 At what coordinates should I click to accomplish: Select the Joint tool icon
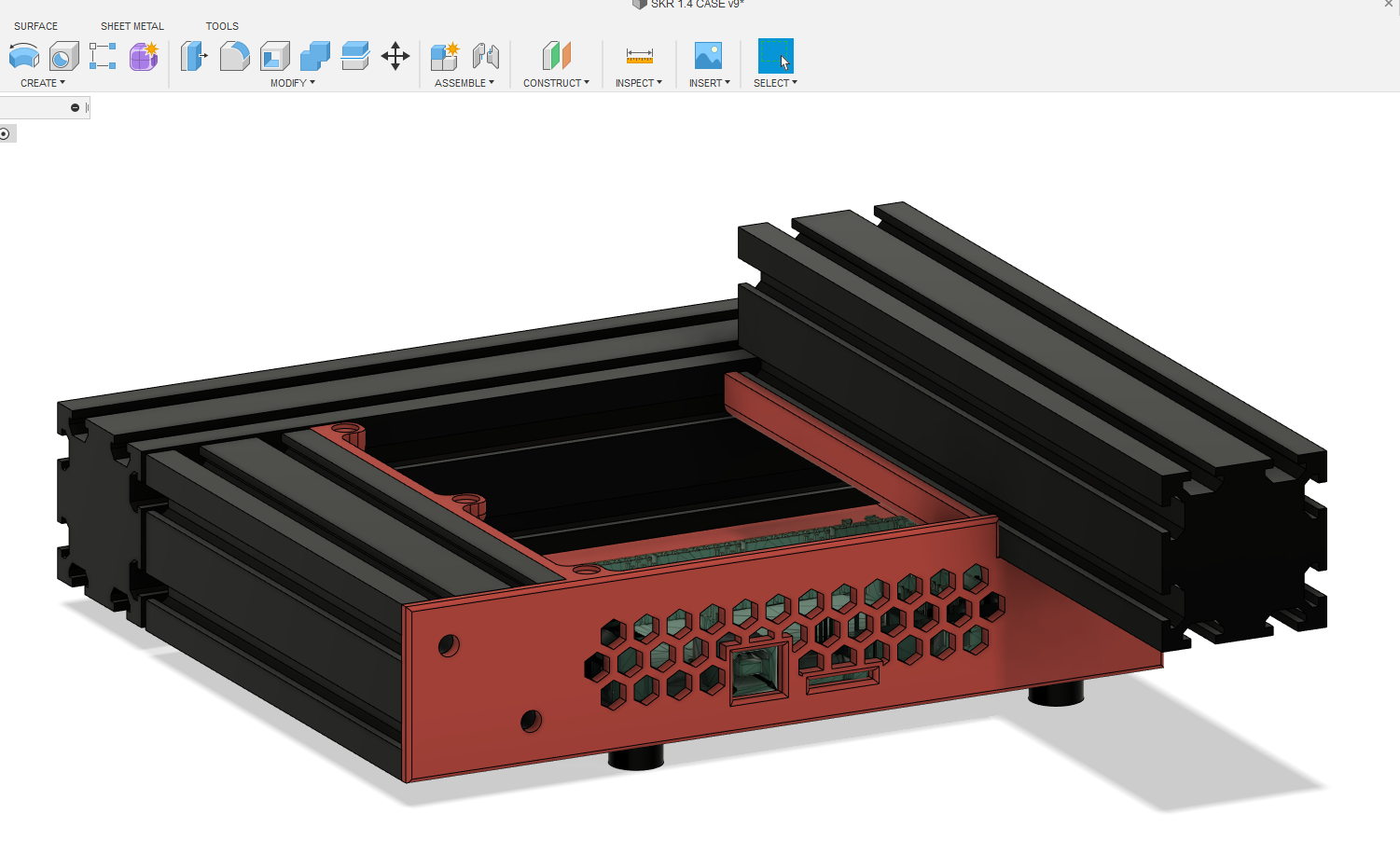coord(486,56)
